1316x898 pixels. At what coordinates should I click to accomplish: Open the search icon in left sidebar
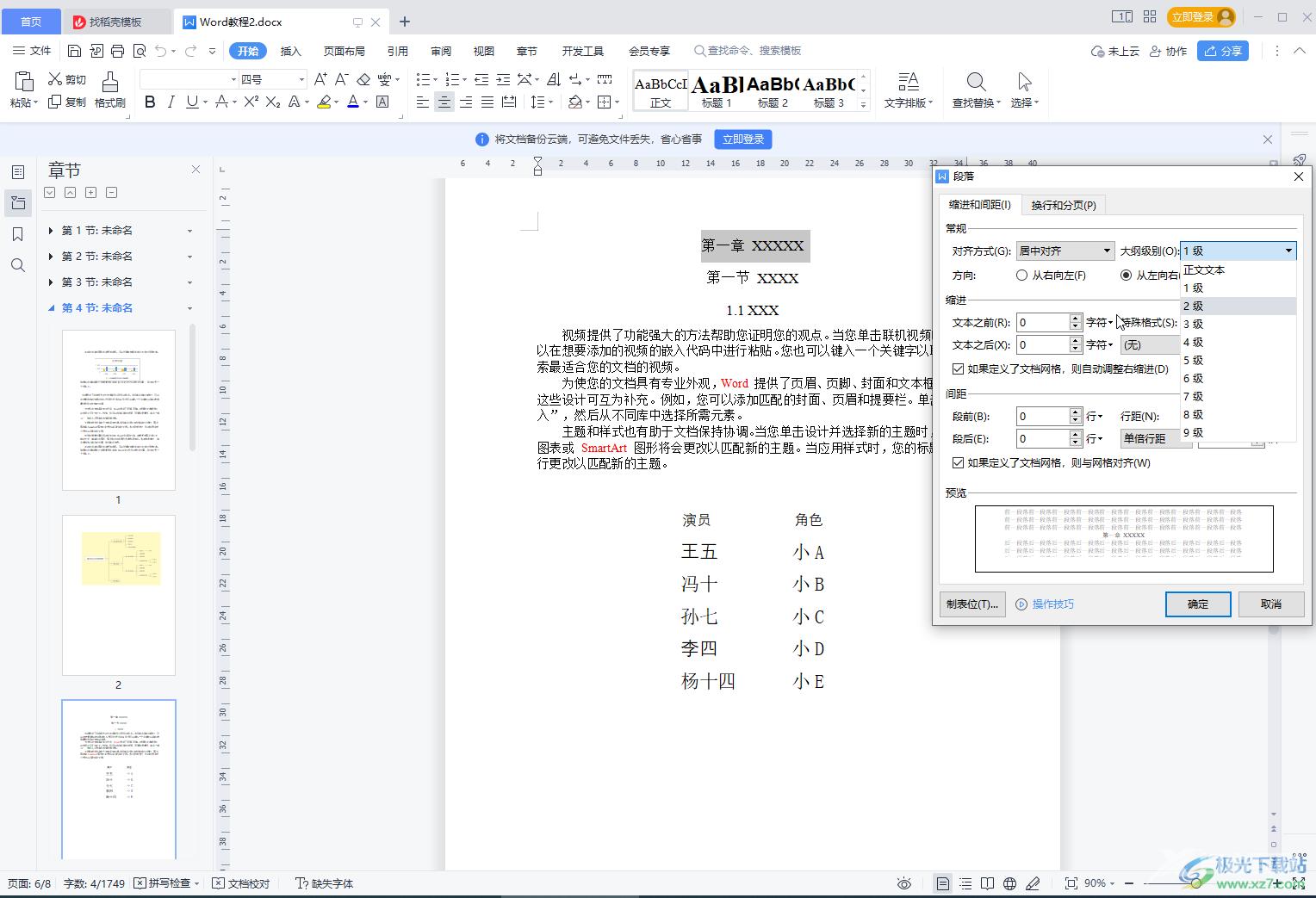[18, 265]
